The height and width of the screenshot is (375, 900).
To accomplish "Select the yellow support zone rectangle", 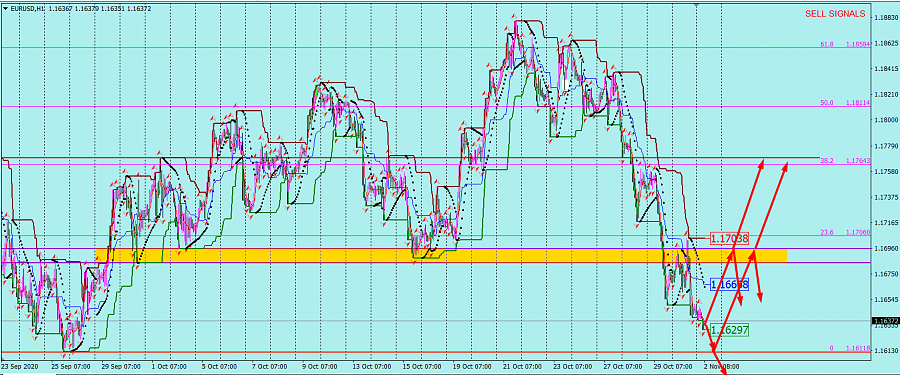I will (x=441, y=256).
